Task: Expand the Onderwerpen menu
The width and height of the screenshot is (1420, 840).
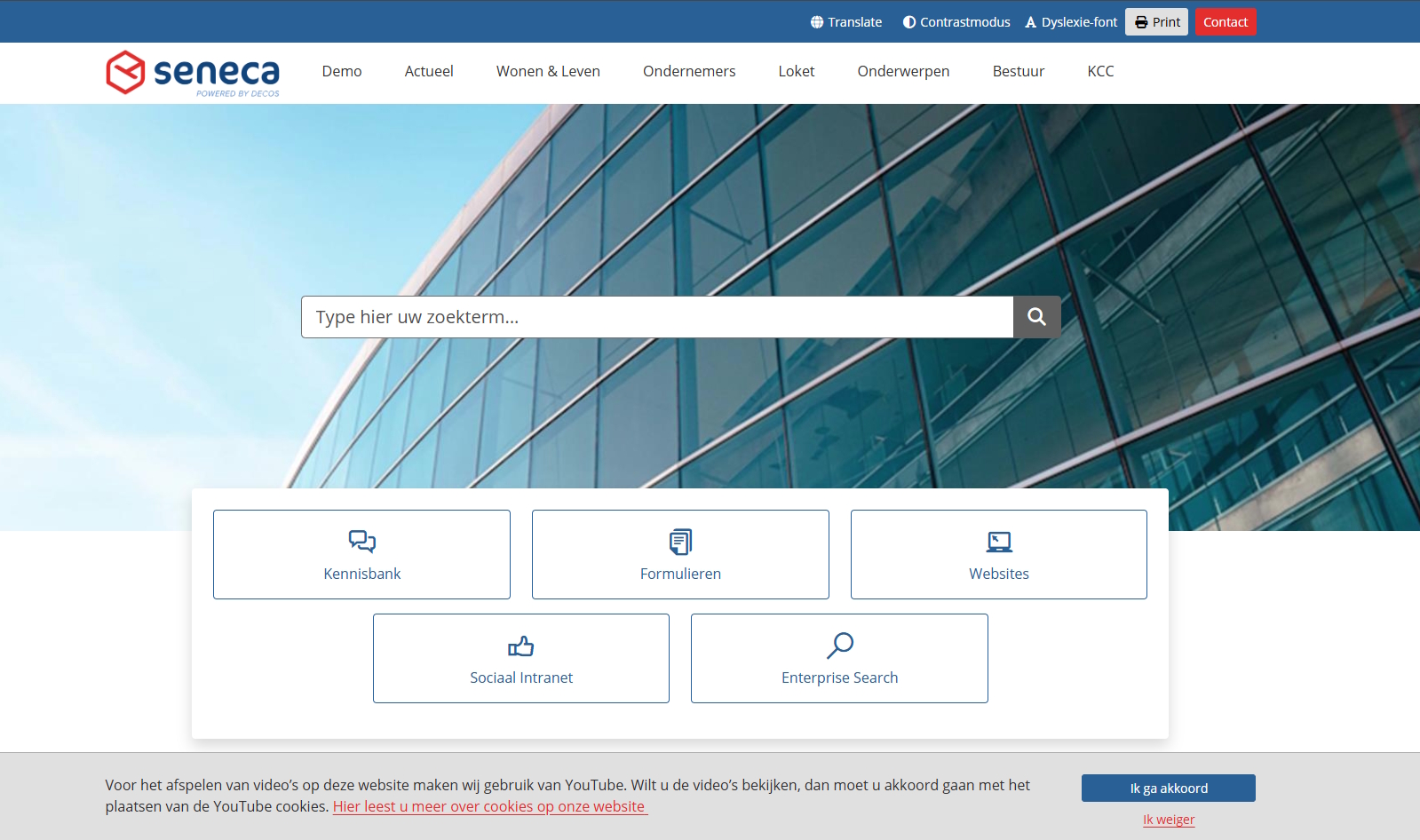Action: (x=903, y=72)
